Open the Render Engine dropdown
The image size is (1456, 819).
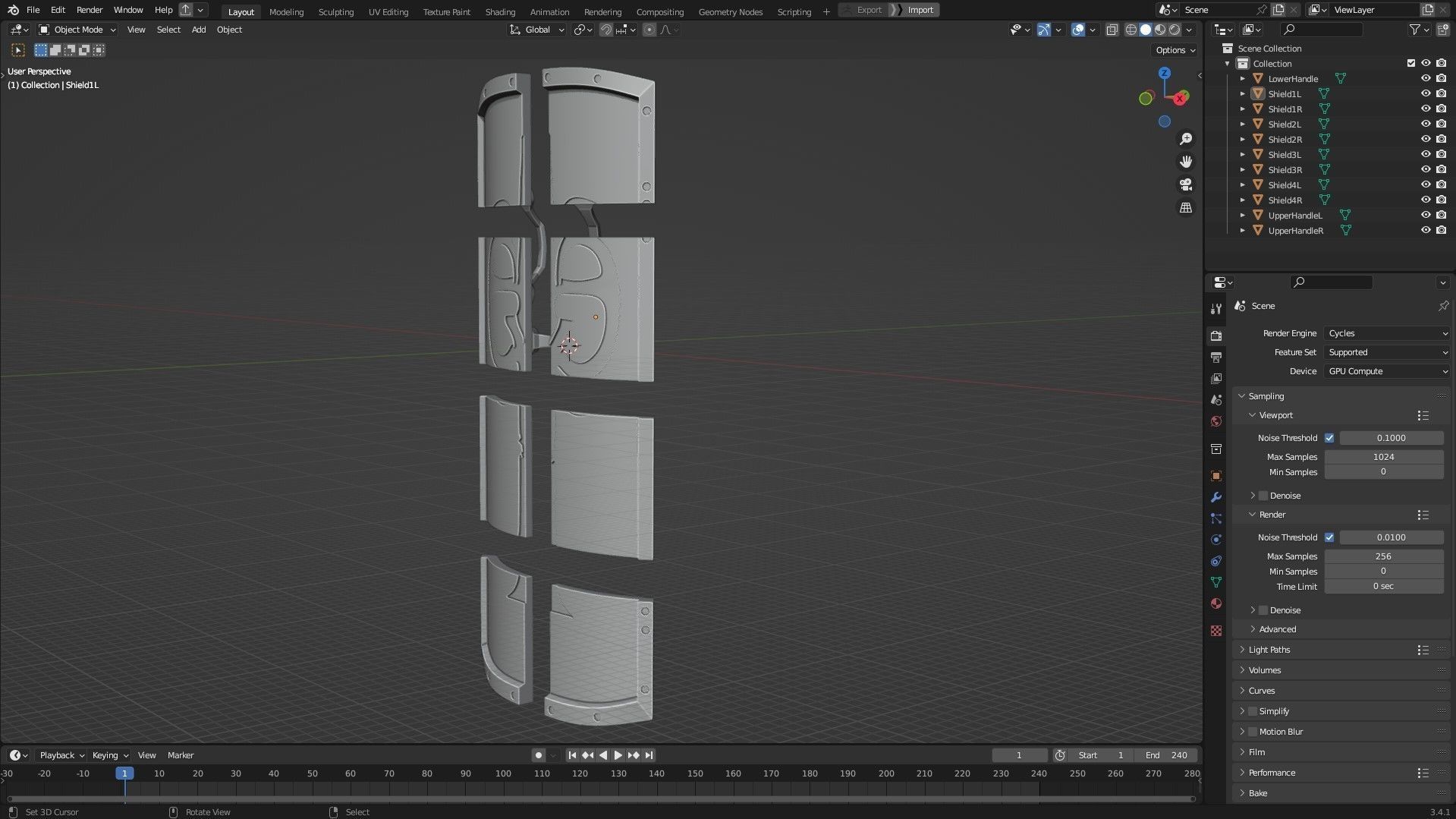1387,333
